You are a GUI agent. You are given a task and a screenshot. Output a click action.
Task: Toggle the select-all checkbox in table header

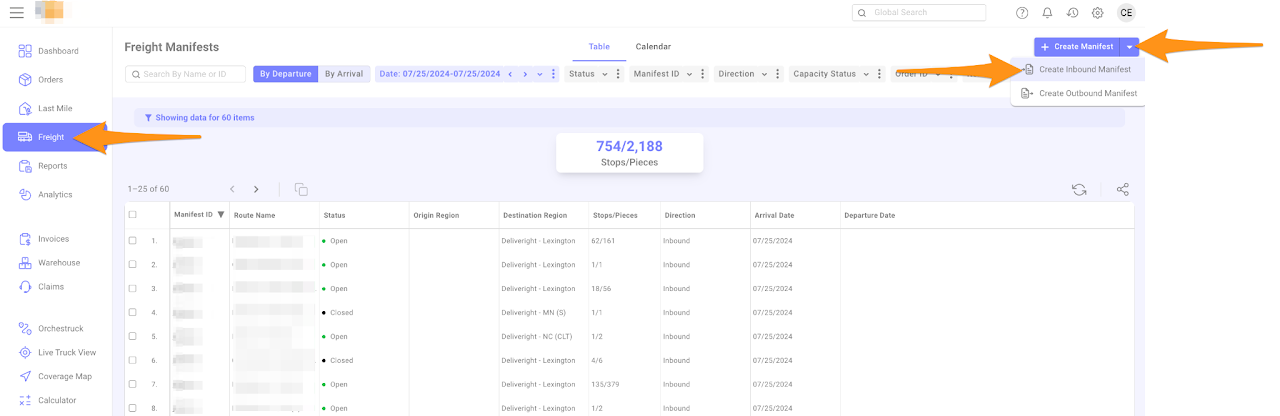(x=133, y=215)
